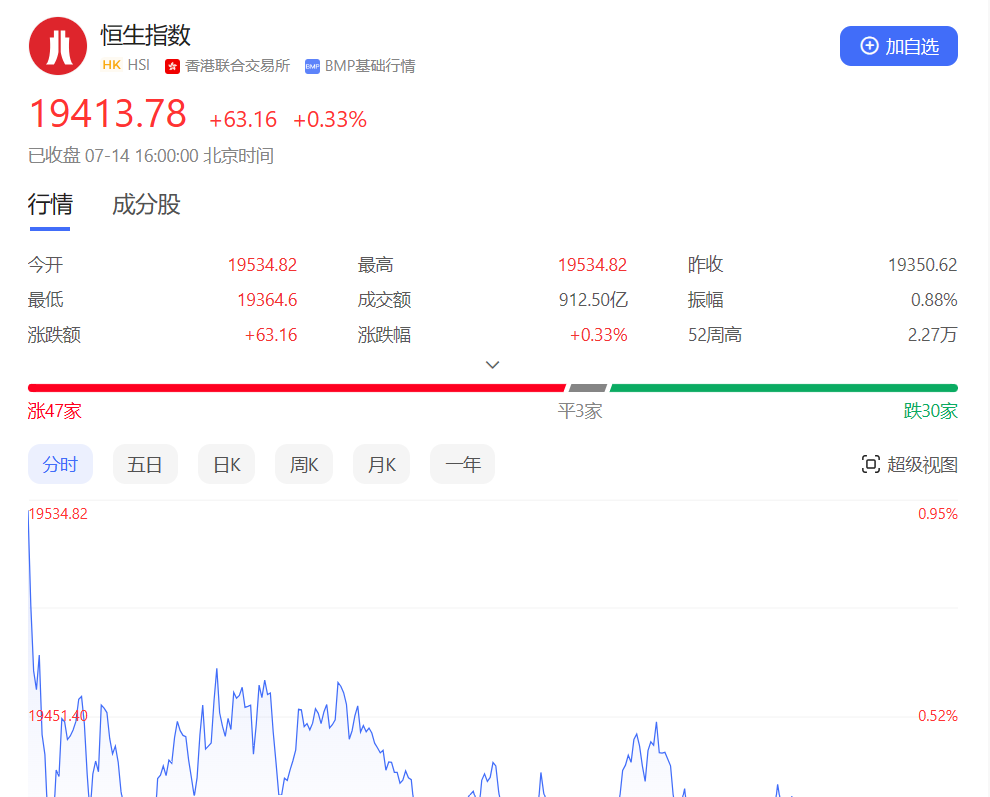Click the HK market badge icon
Viewport: 990px width, 797px height.
click(x=111, y=65)
